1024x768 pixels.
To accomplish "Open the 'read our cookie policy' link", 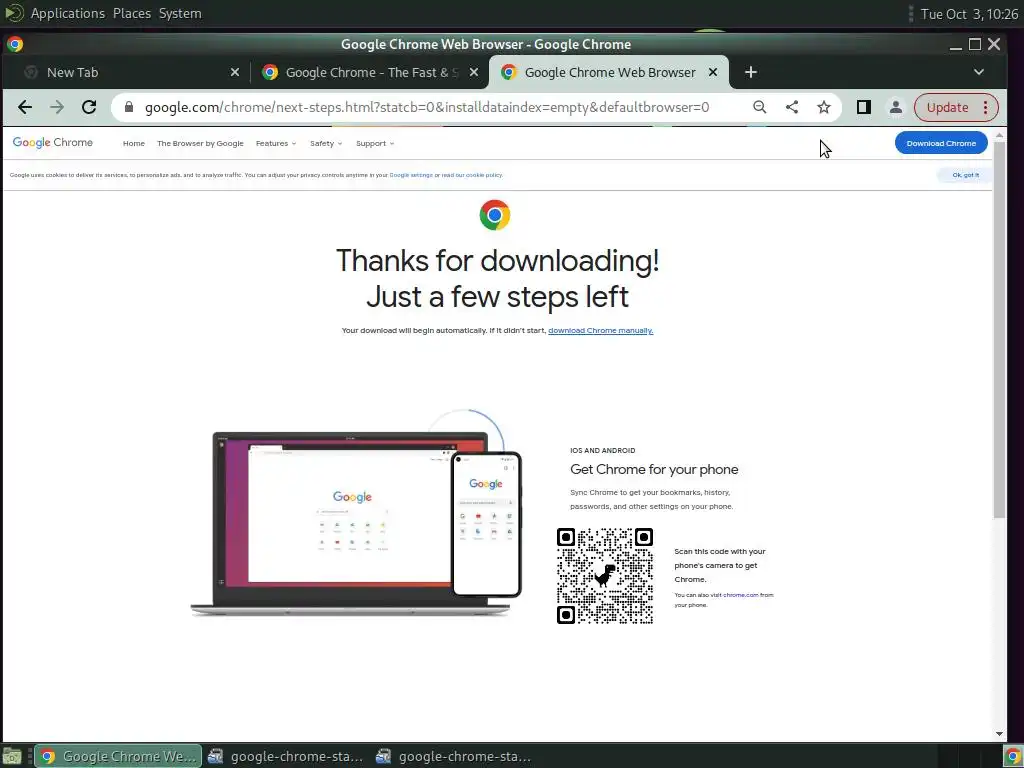I will 472,175.
